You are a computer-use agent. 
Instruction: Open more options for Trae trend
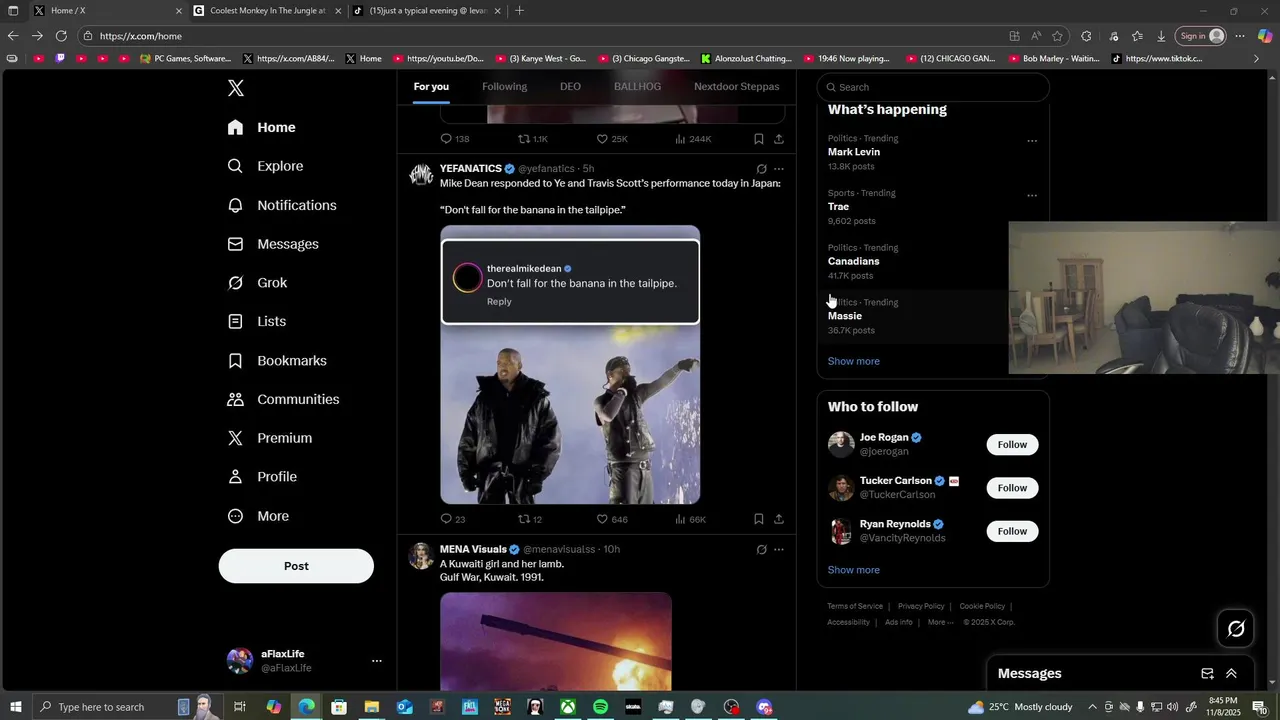1032,196
